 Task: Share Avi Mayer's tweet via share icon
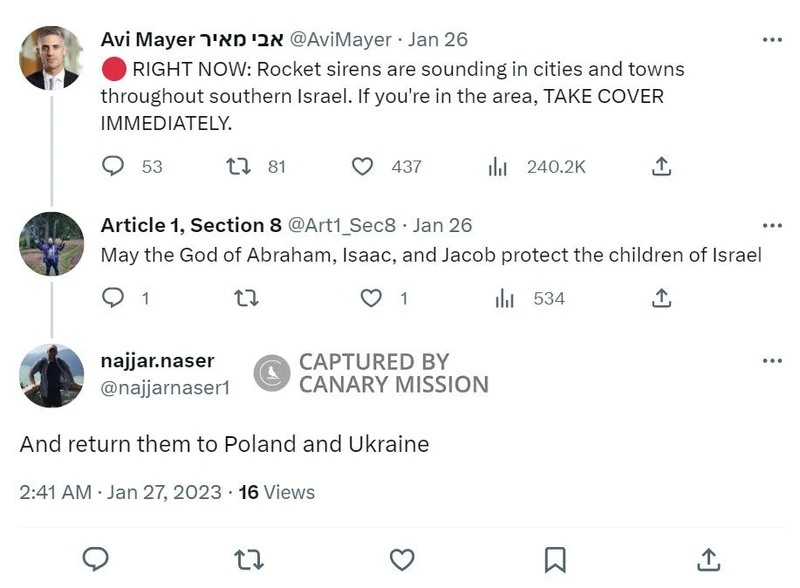[660, 166]
